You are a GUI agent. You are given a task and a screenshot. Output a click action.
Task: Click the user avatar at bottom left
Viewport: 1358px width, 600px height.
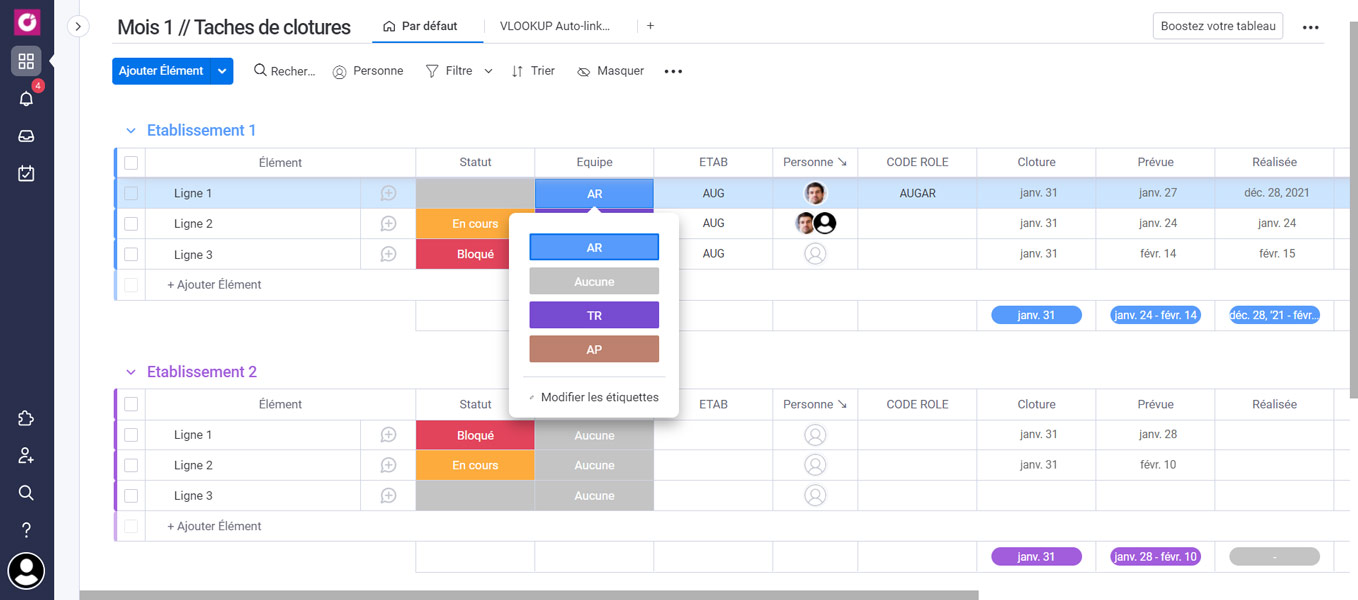click(26, 571)
